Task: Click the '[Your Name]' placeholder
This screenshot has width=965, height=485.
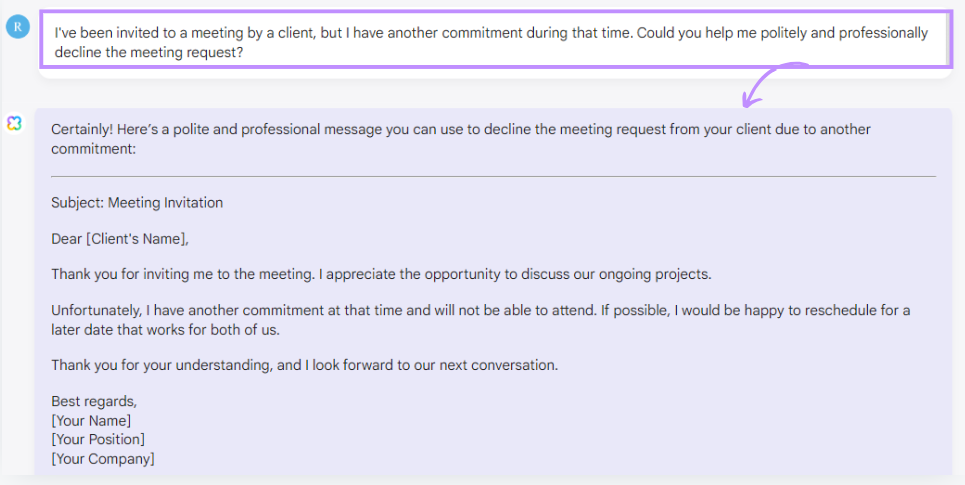Action: point(91,420)
